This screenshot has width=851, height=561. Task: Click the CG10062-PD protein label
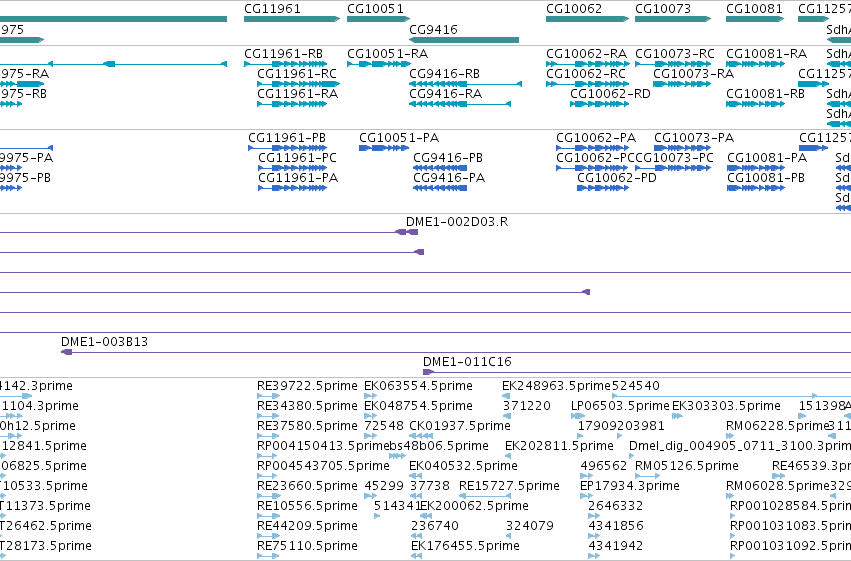pyautogui.click(x=617, y=178)
